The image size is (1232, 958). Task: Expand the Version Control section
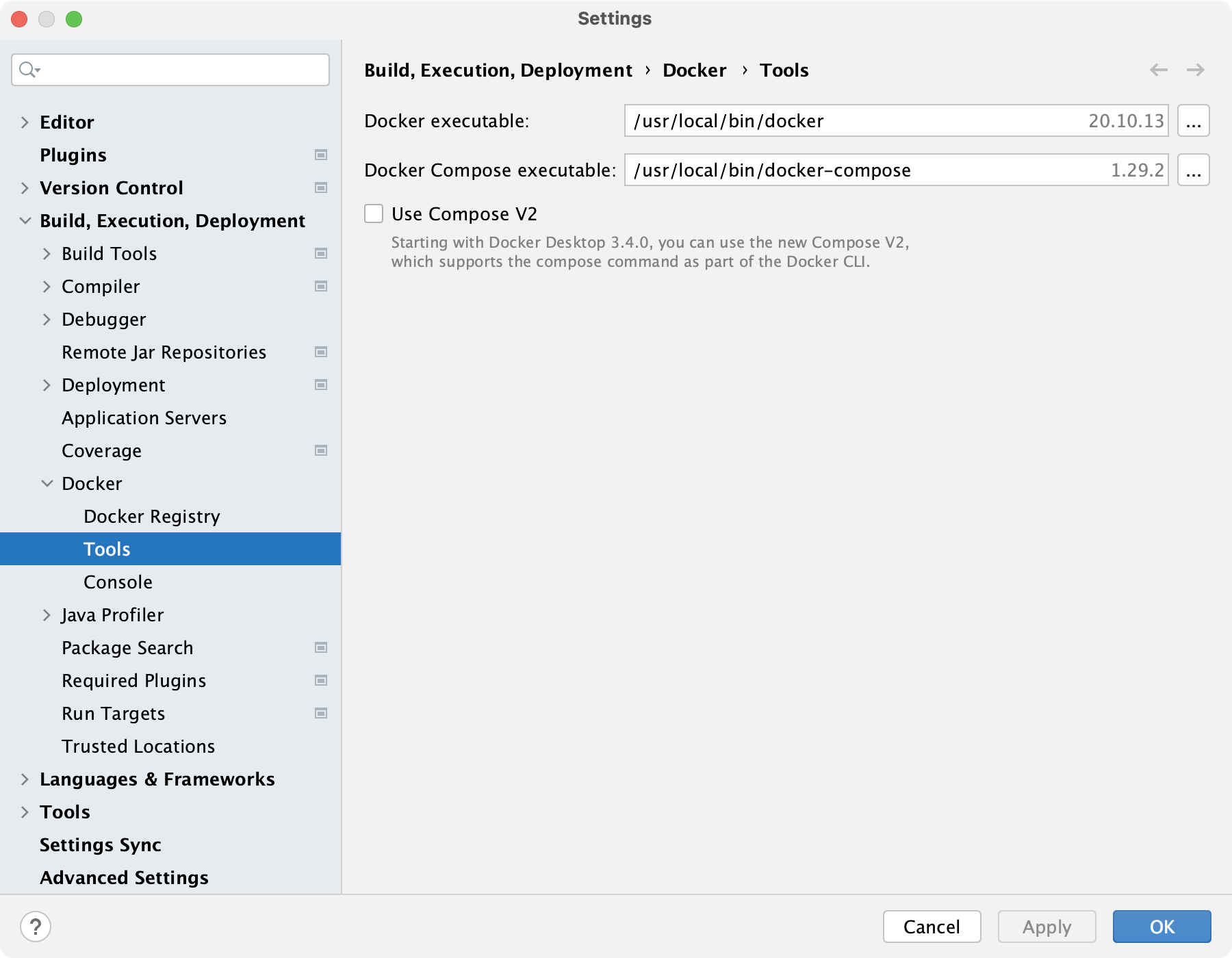[x=25, y=188]
